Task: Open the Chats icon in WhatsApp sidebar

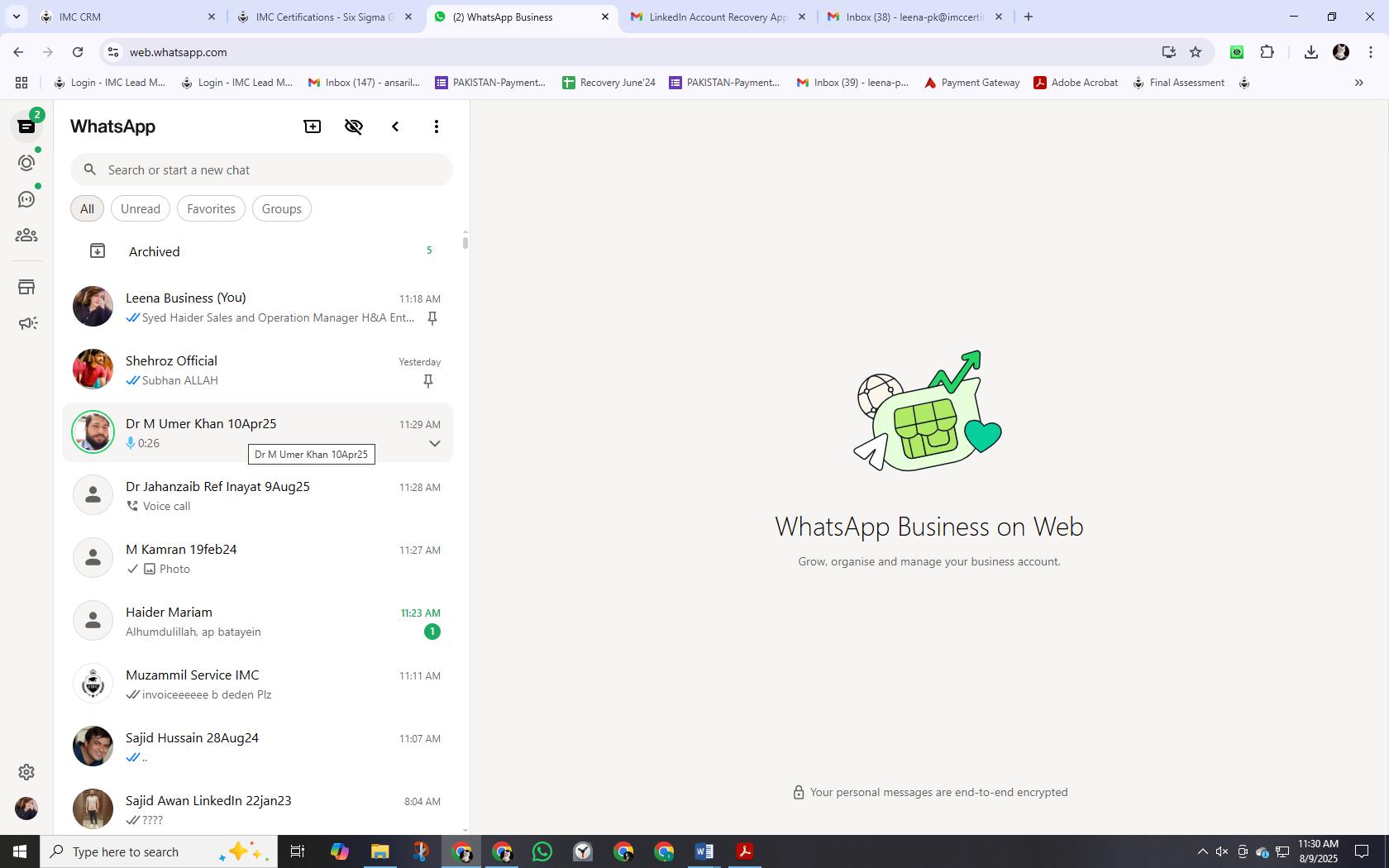Action: click(x=26, y=126)
